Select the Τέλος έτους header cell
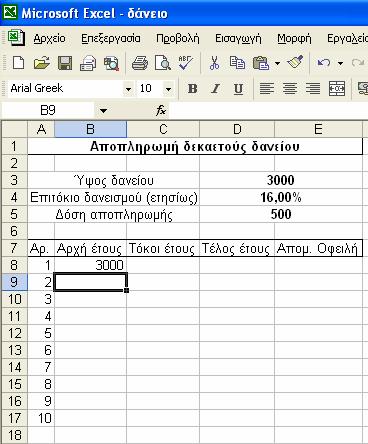This screenshot has height=444, width=368. (237, 248)
